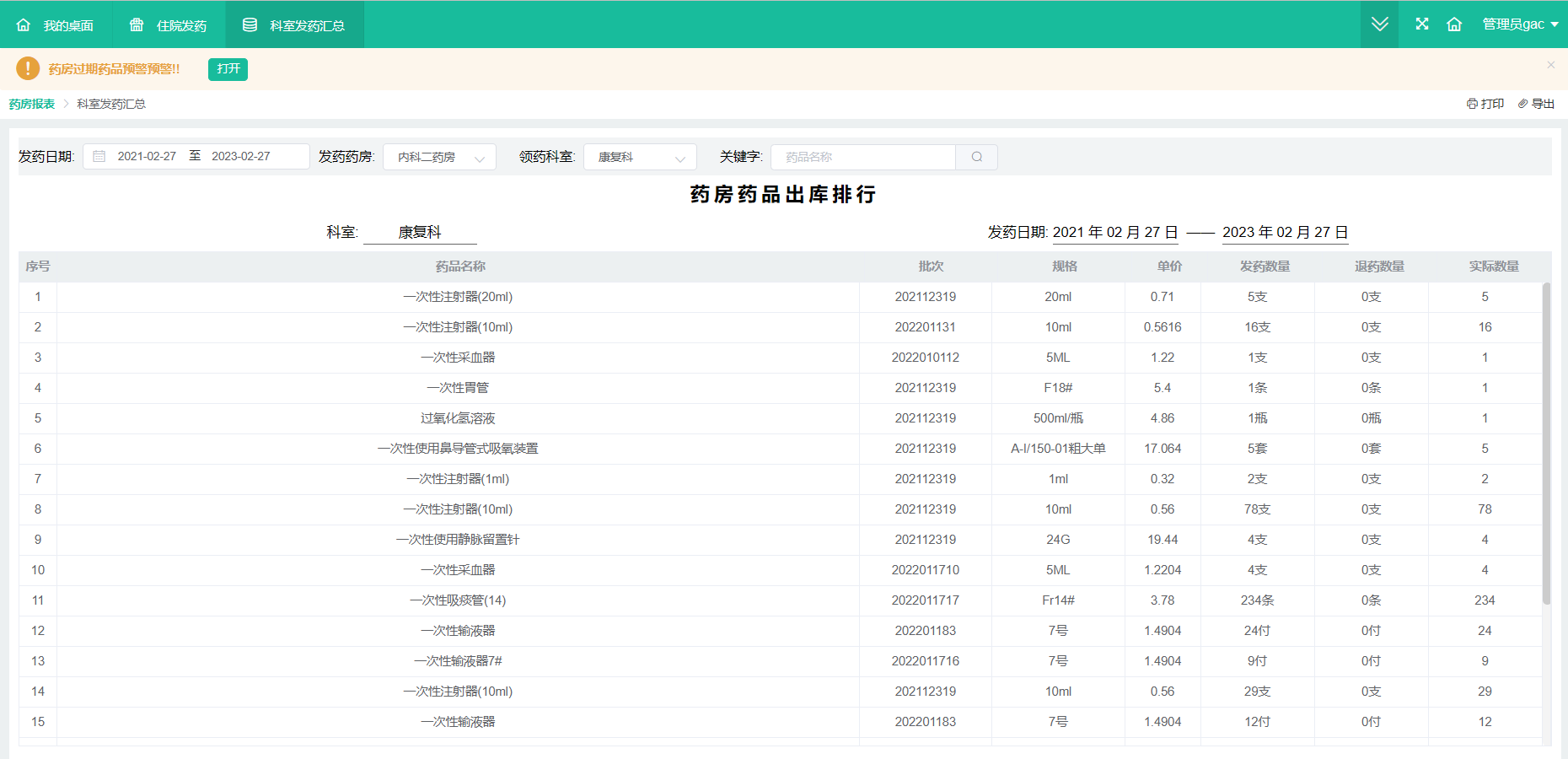Click the 药品名称 keyword input field
1568x759 pixels.
(862, 157)
